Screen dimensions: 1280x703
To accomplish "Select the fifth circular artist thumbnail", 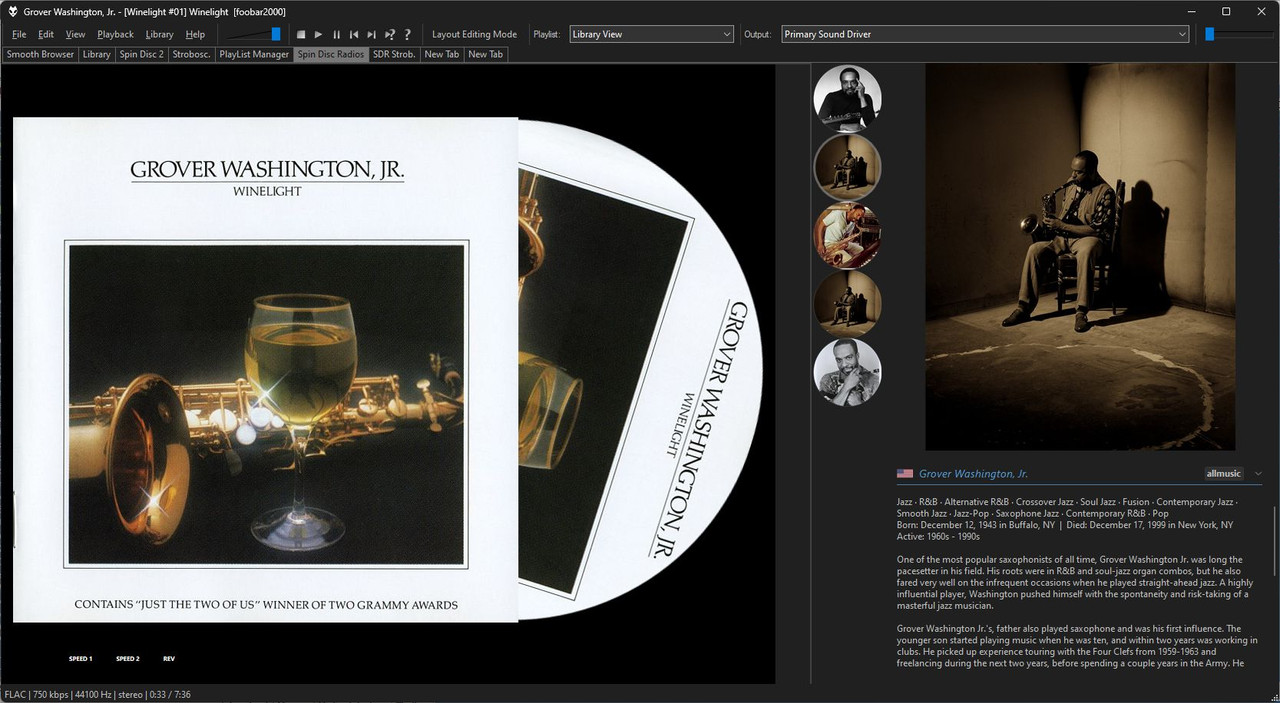I will tap(847, 372).
